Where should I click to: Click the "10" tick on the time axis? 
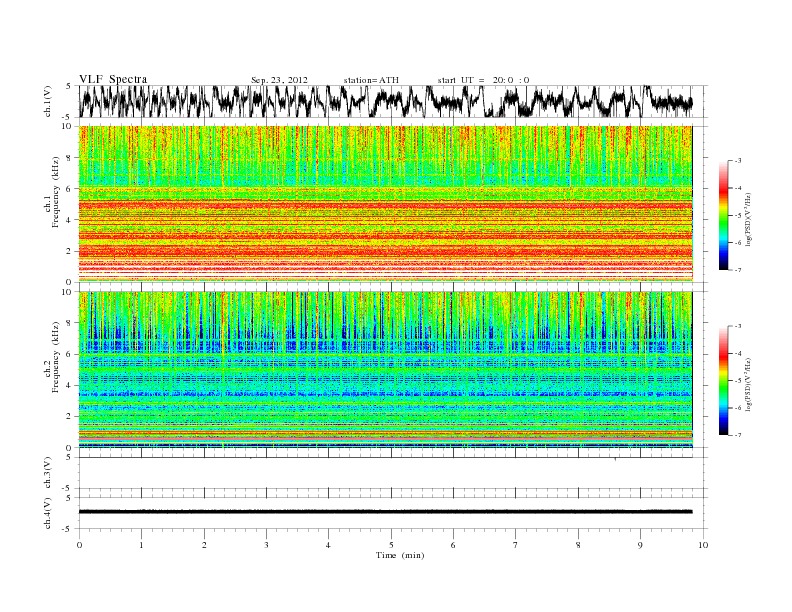tap(703, 545)
